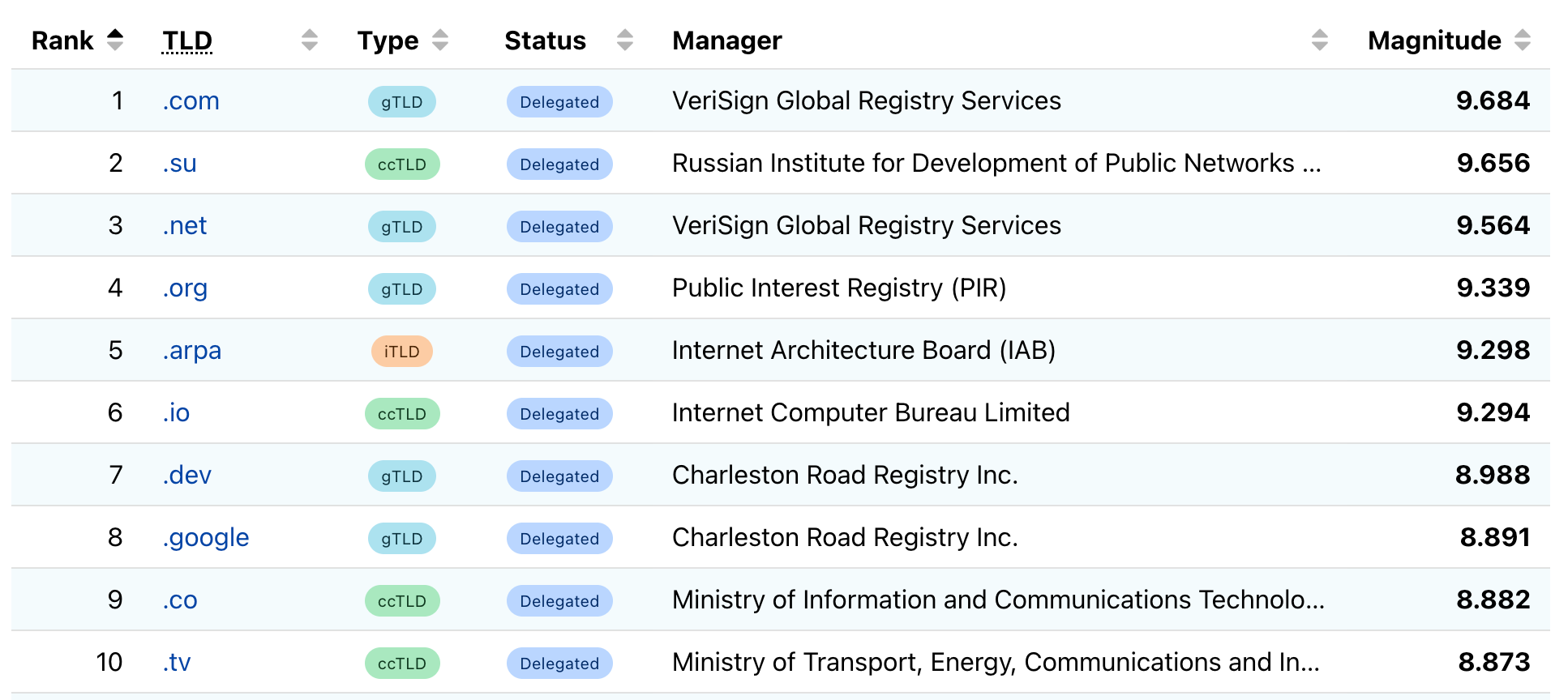The image size is (1568, 700).
Task: Click the .tv TLD link
Action: click(177, 662)
